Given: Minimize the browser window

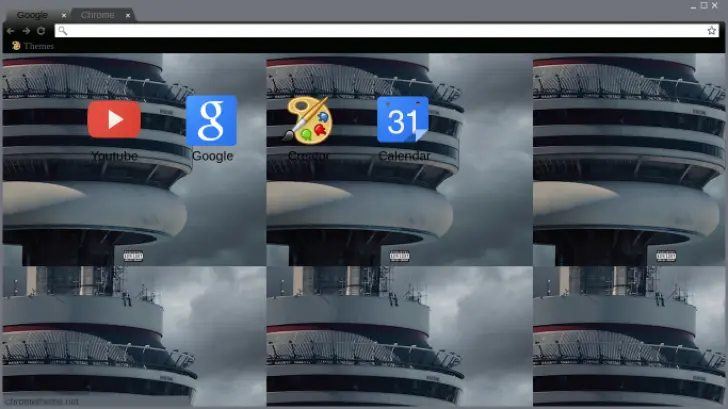Looking at the screenshot, I should coord(692,6).
